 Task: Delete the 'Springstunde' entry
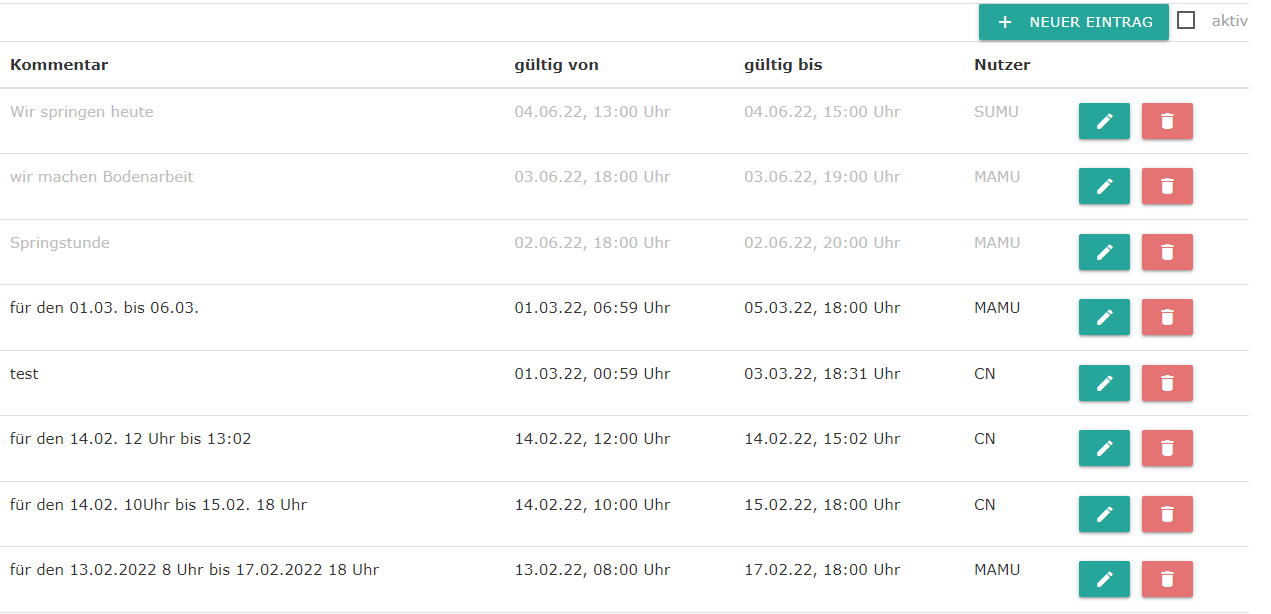point(1167,252)
